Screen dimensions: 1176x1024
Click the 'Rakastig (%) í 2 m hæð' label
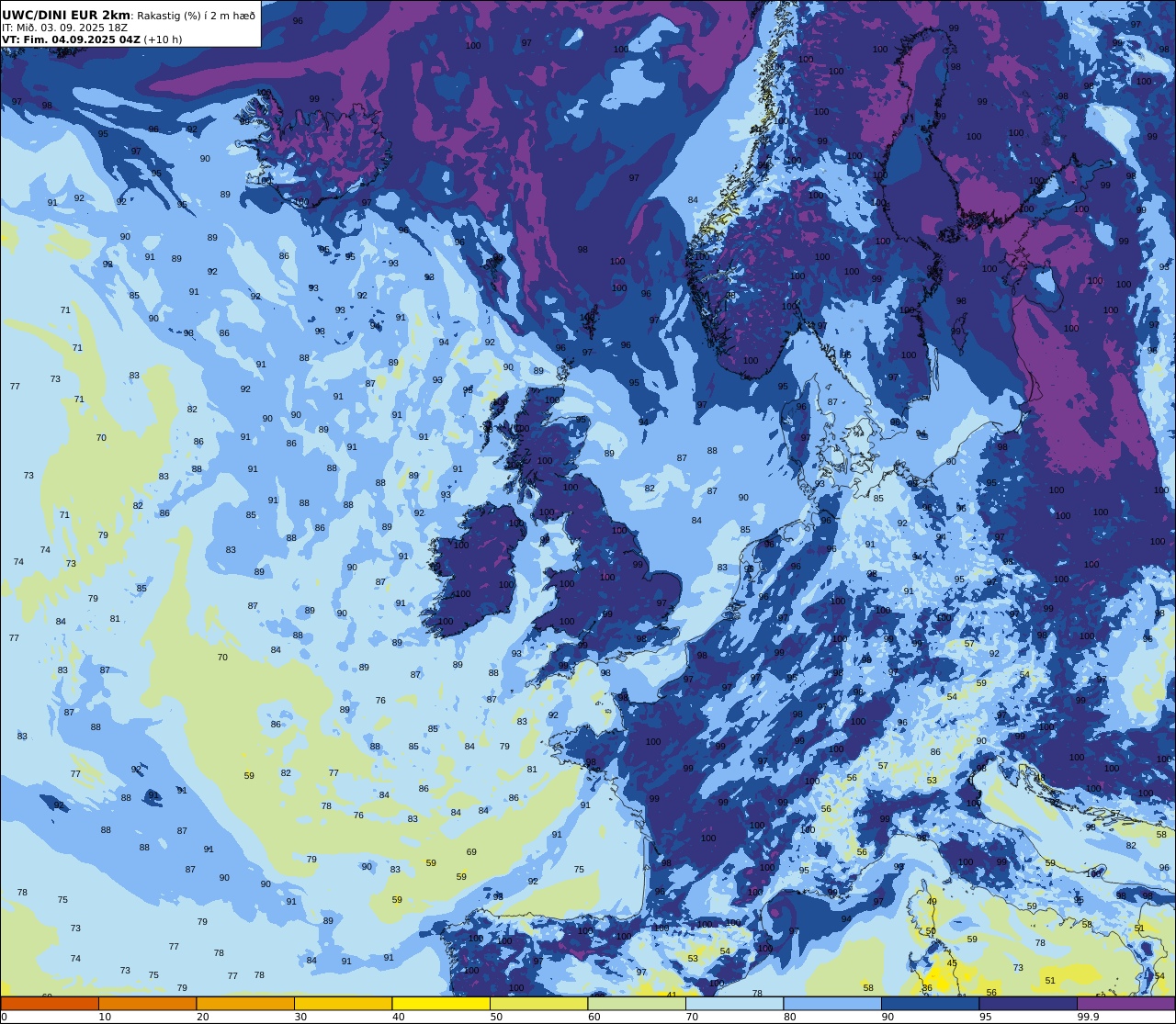point(196,16)
